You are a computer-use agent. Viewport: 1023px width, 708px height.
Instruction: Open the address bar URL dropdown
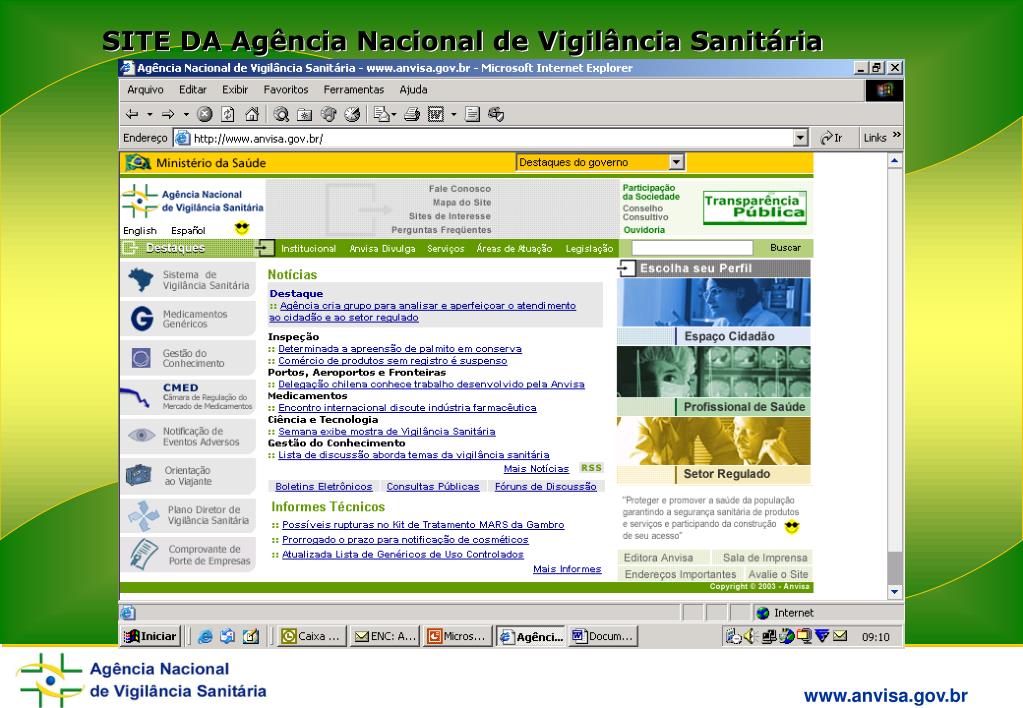tap(801, 138)
